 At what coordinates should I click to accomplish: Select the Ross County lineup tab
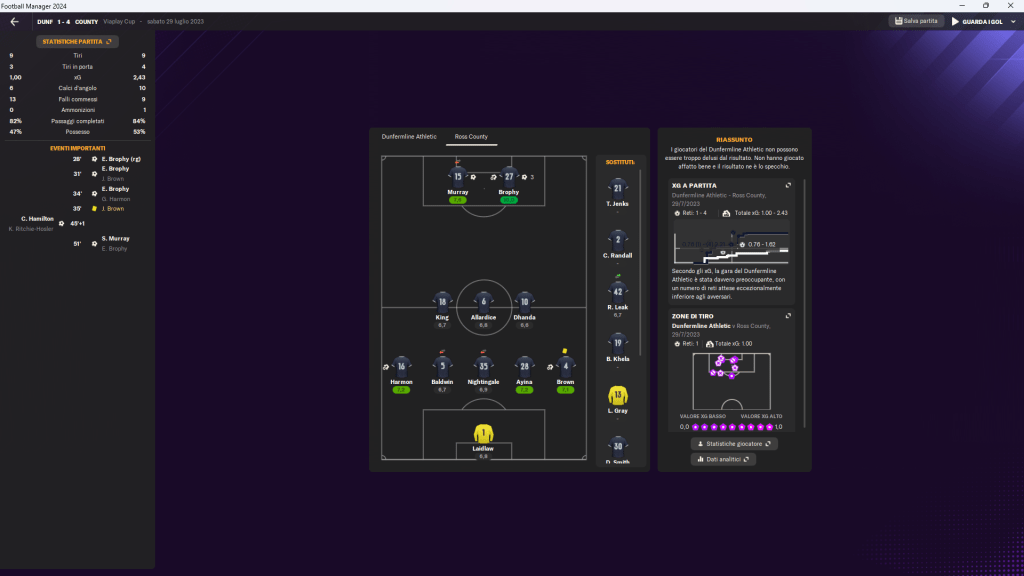(472, 136)
